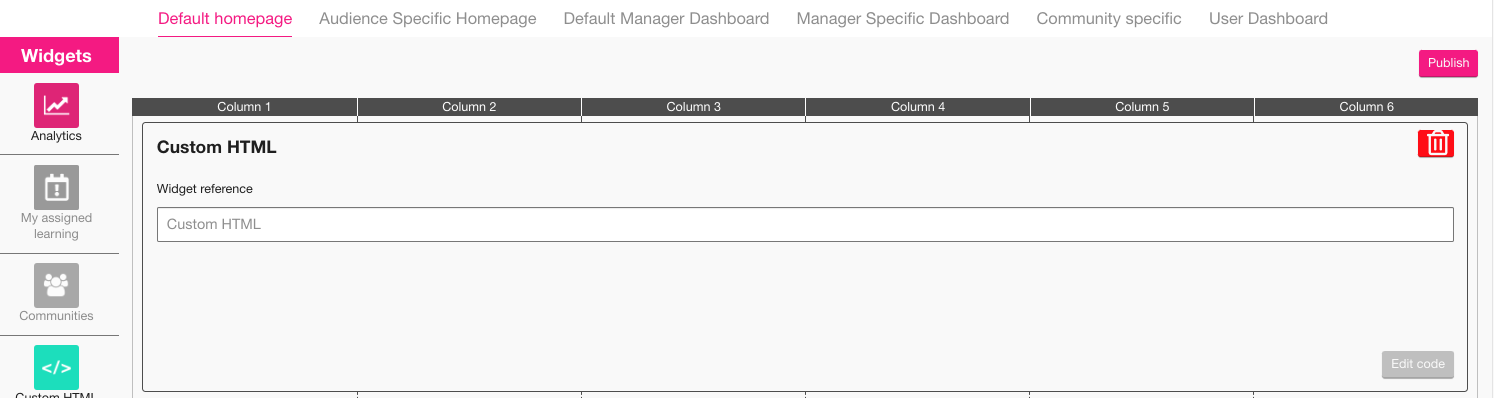Screen dimensions: 1494x398
Task: Pick the Custom HTML code widget icon
Action: coord(56,367)
